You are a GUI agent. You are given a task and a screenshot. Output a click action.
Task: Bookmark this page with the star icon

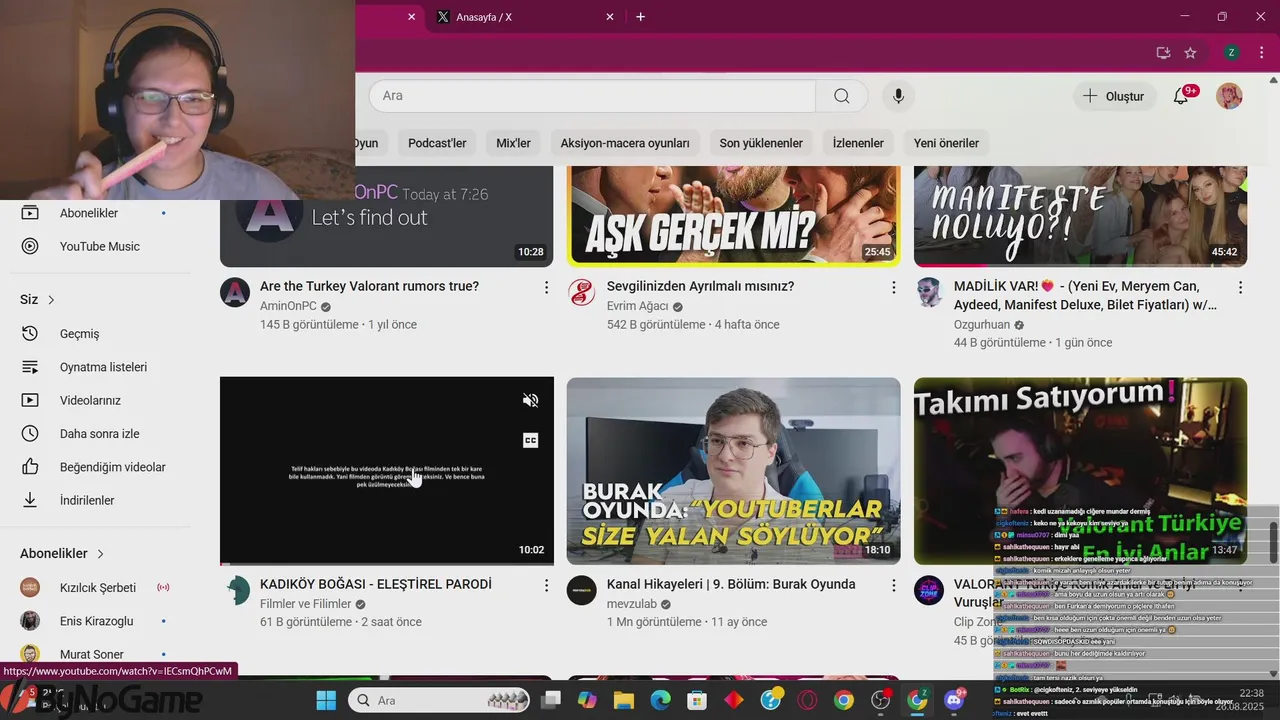click(x=1190, y=53)
